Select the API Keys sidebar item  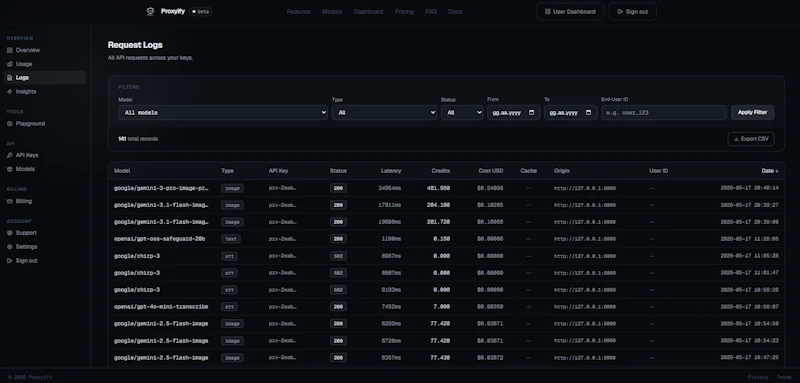[44, 155]
